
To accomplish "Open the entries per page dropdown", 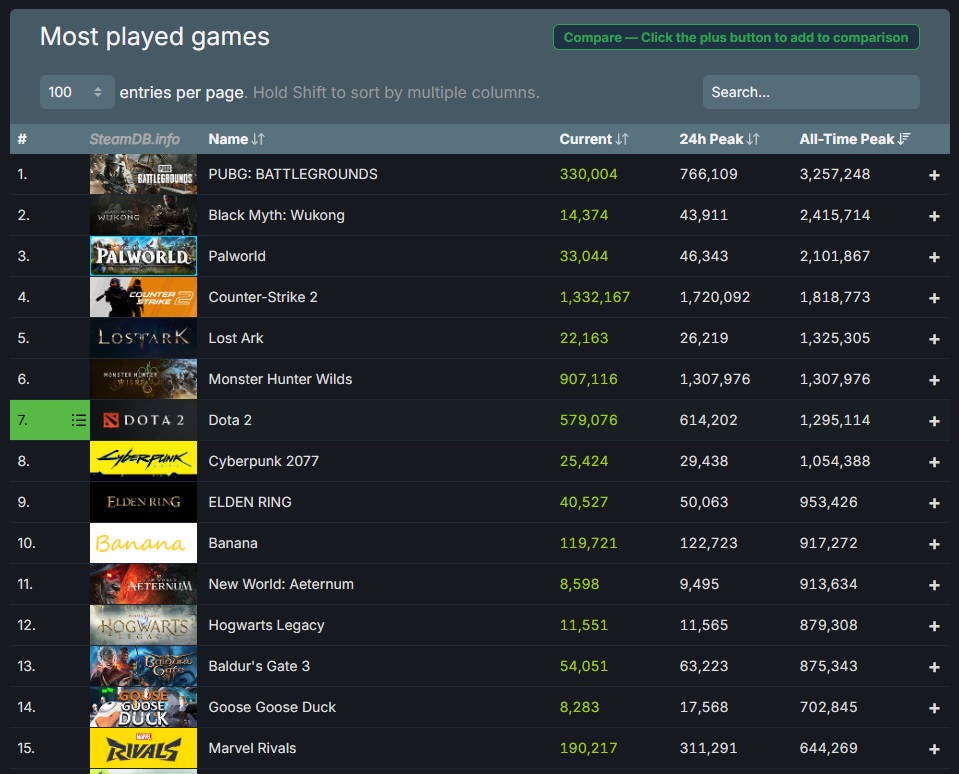I will point(77,92).
